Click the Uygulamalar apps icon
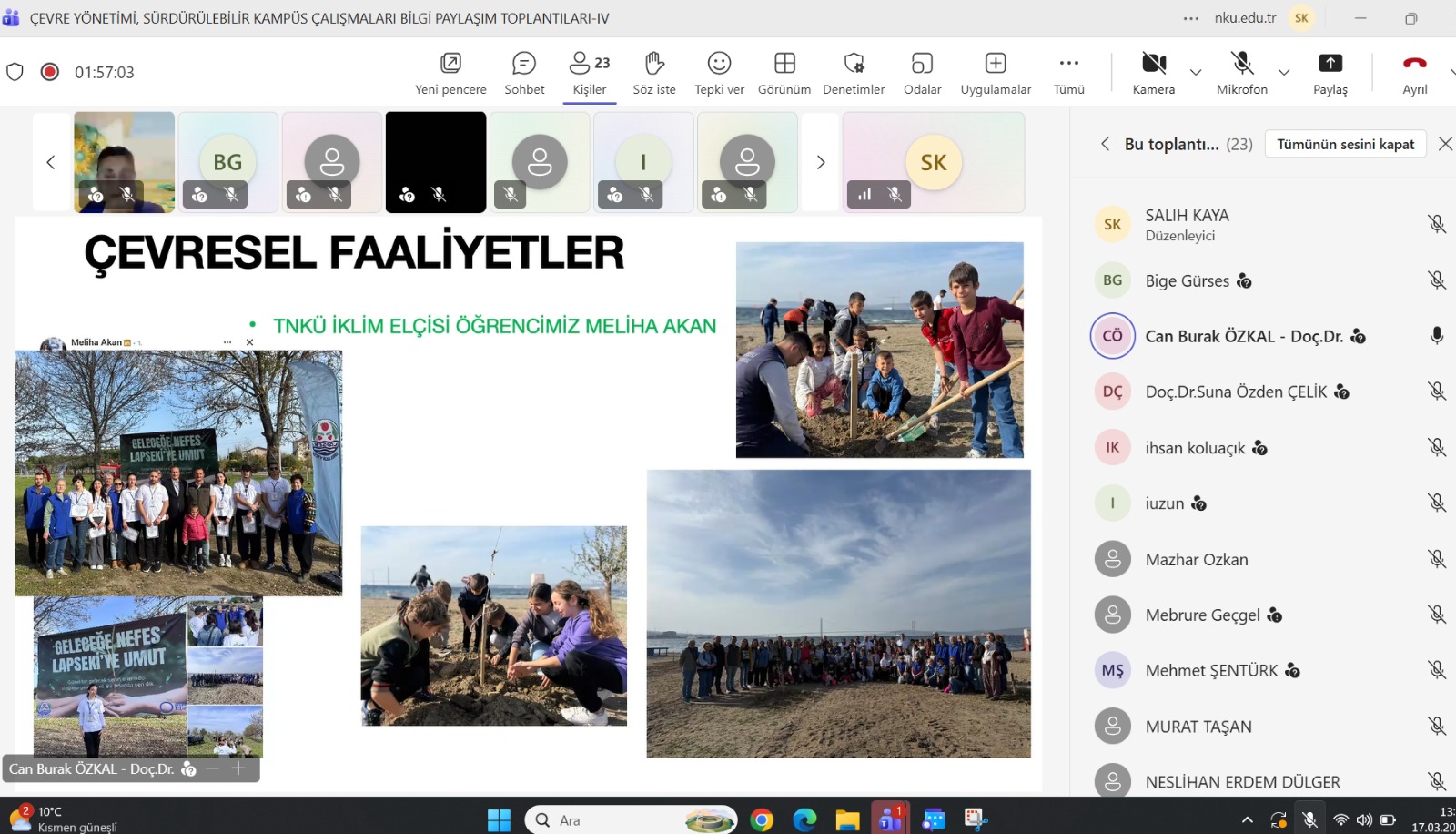 tap(996, 73)
